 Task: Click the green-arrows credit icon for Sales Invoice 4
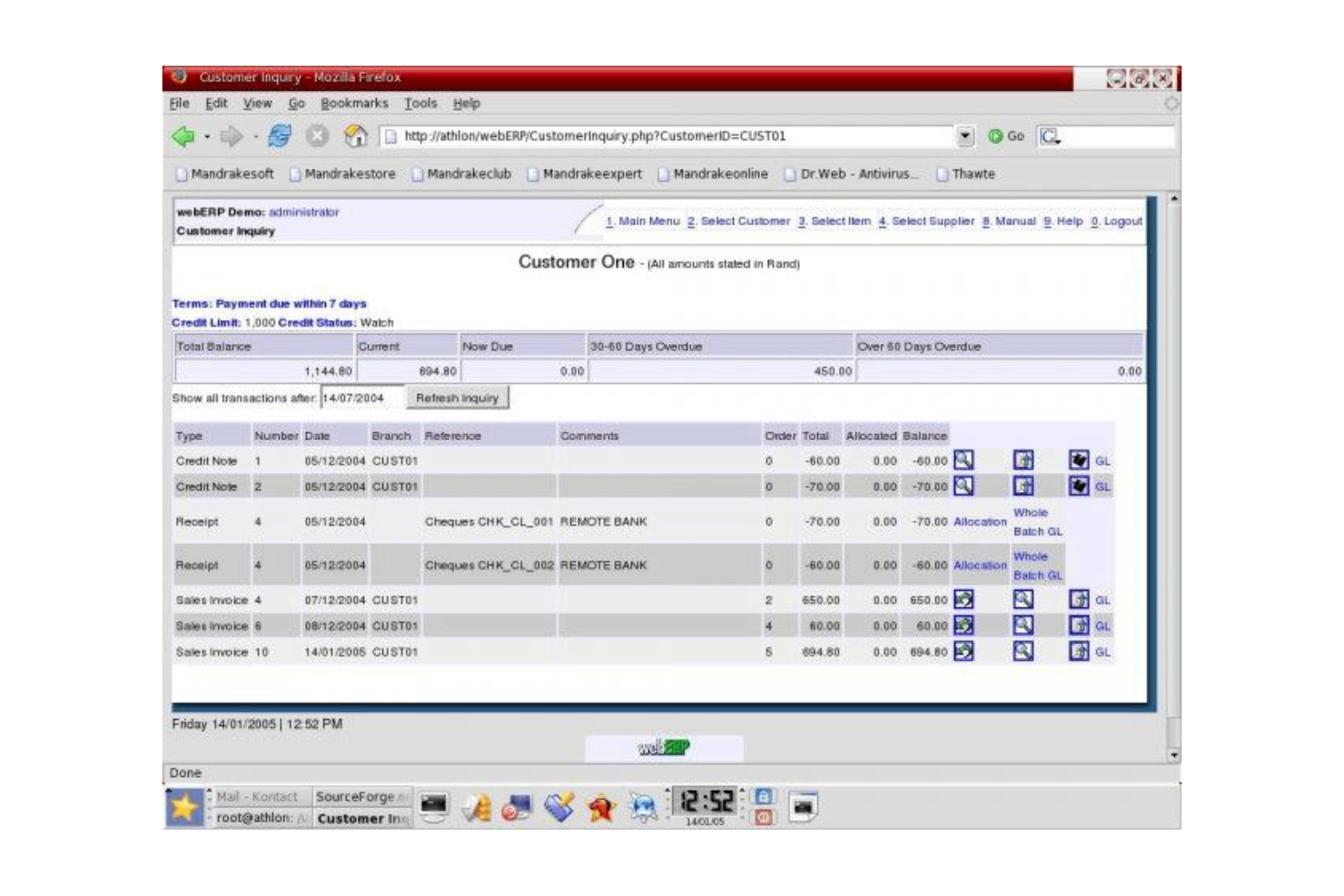(964, 599)
